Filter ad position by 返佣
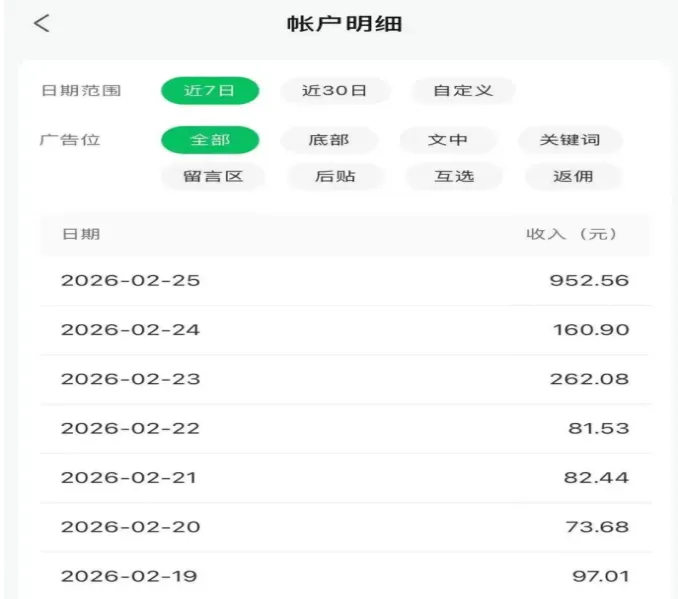Image resolution: width=678 pixels, height=599 pixels. (x=573, y=176)
